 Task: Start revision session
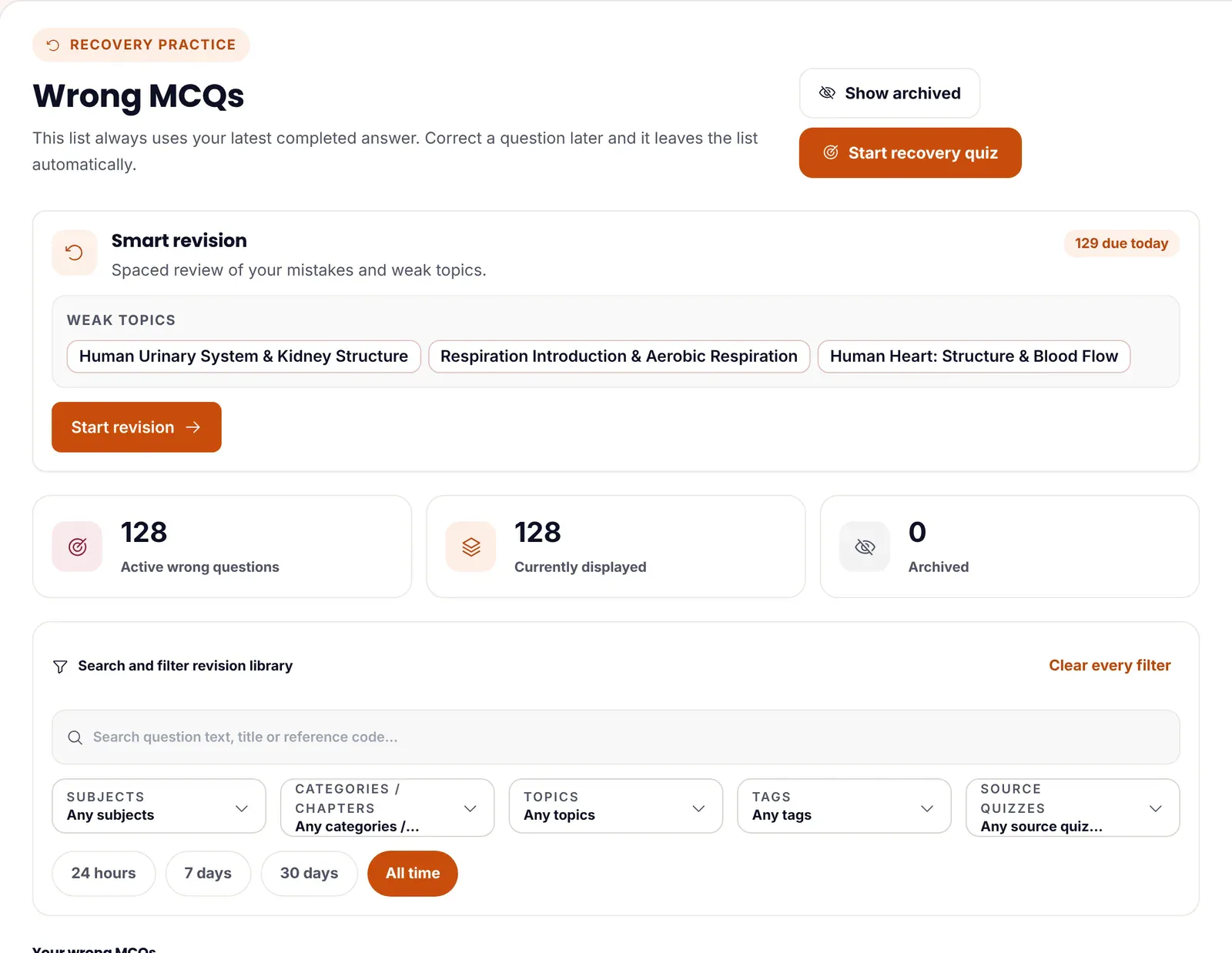click(x=136, y=427)
